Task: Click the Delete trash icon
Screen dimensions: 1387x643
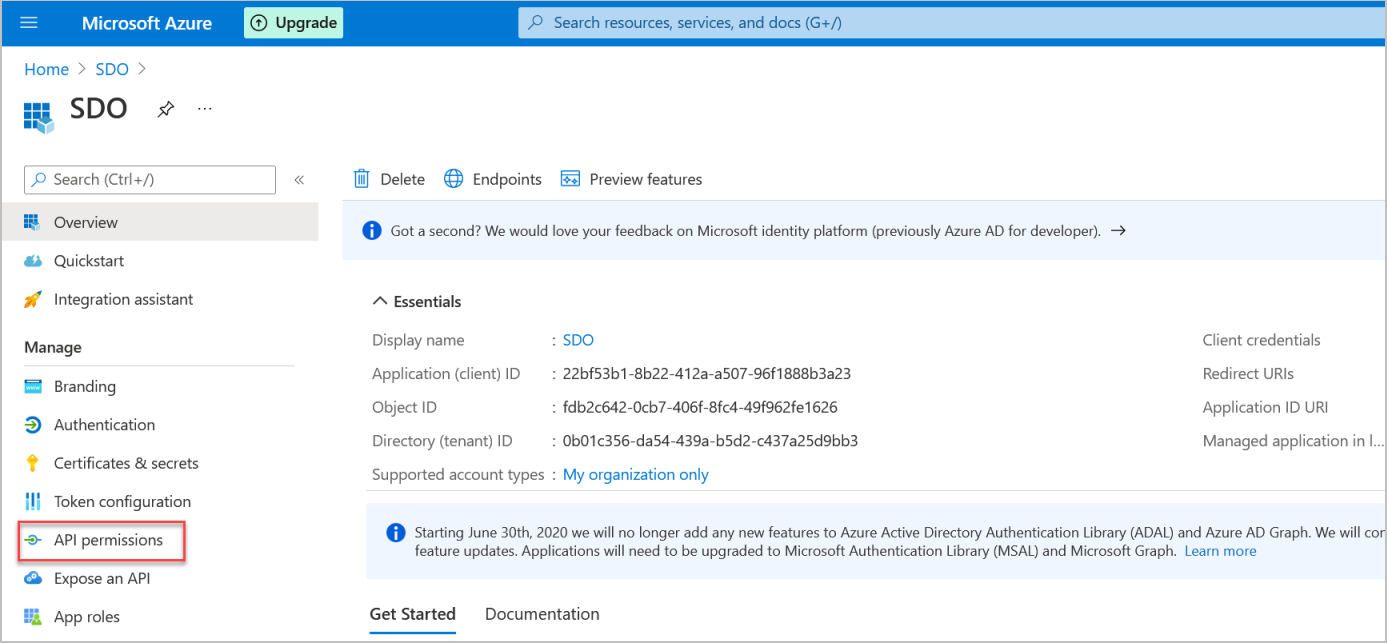Action: (x=362, y=178)
